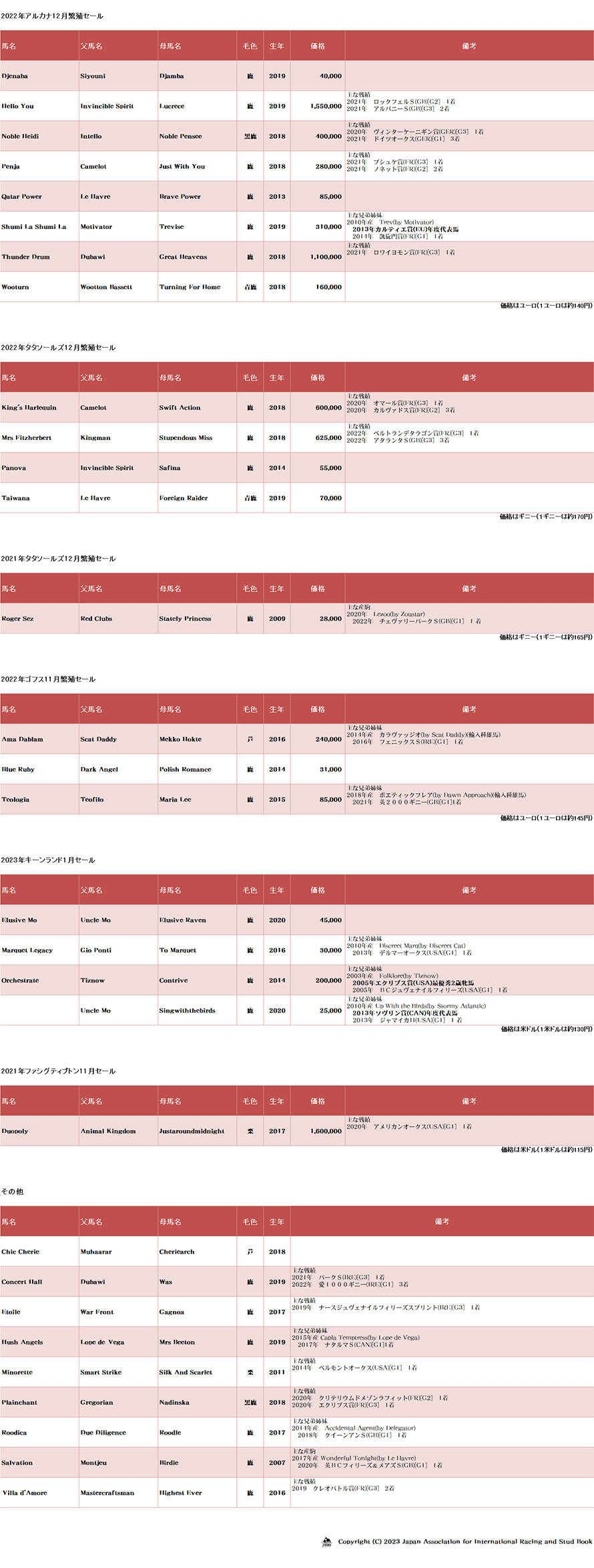Viewport: 594px width, 1568px height.
Task: Click the sire name War Front
Action: (x=97, y=1312)
